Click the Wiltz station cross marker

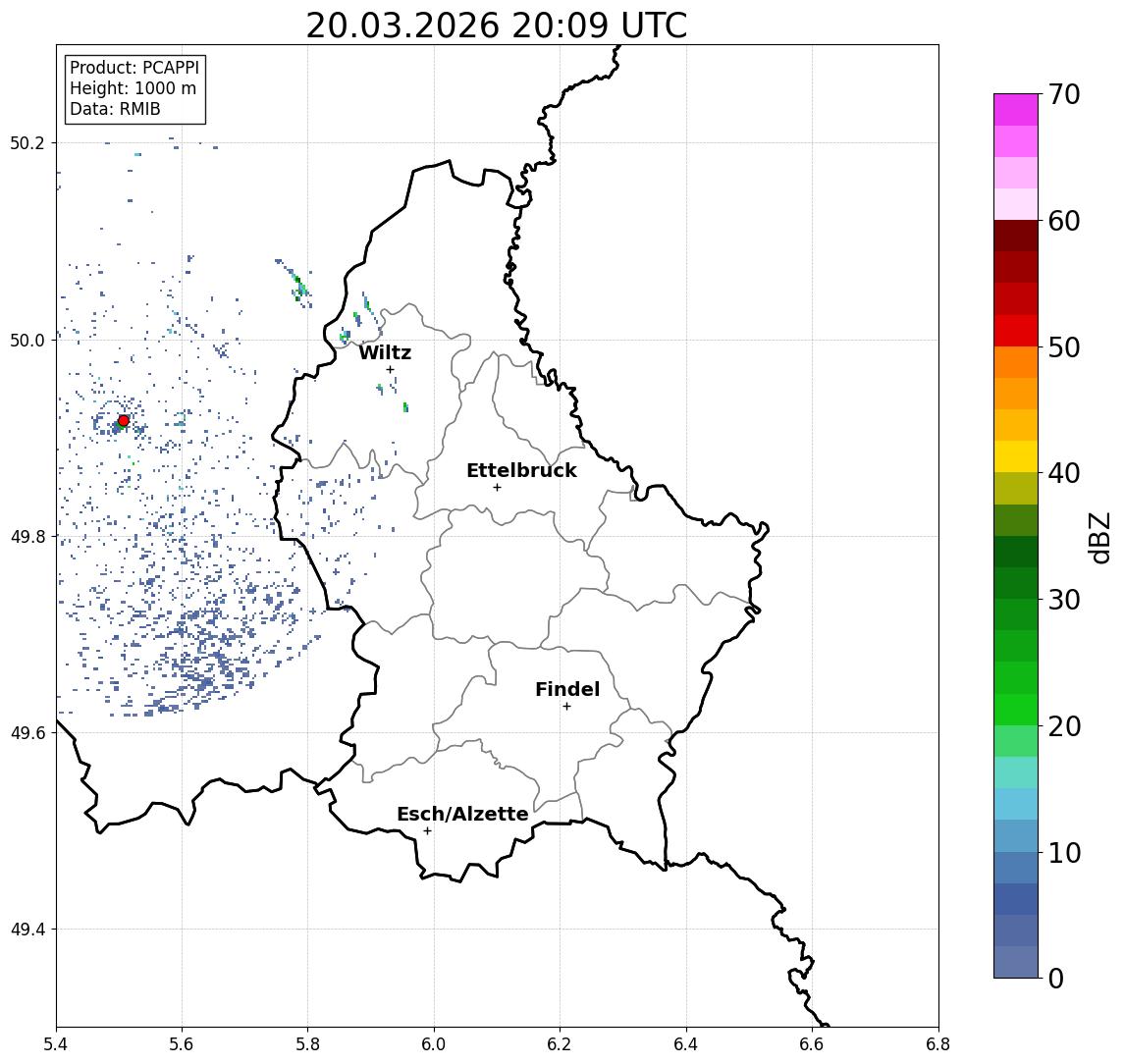click(390, 370)
